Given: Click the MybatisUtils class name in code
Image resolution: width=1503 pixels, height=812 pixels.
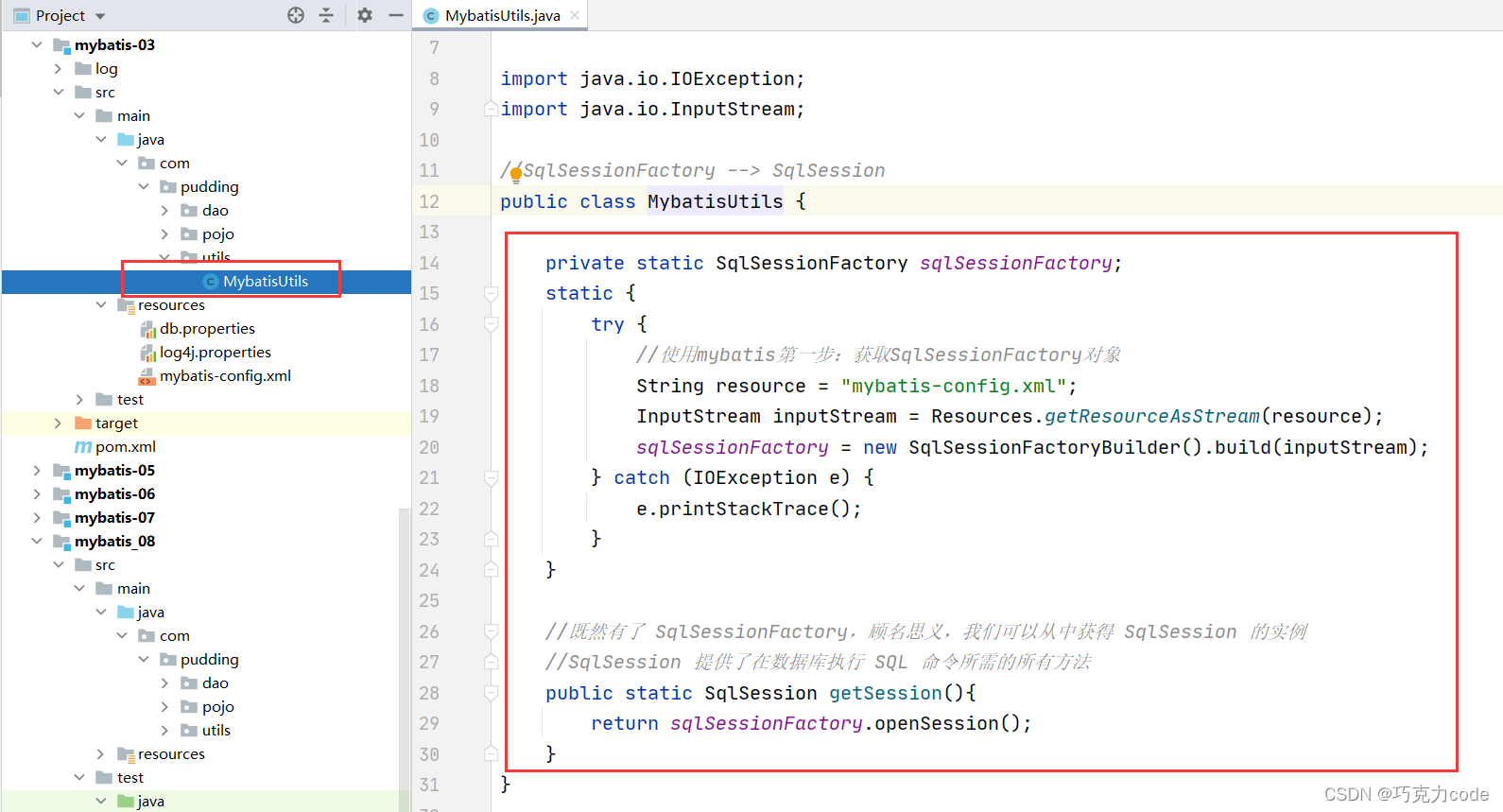Looking at the screenshot, I should pyautogui.click(x=715, y=201).
